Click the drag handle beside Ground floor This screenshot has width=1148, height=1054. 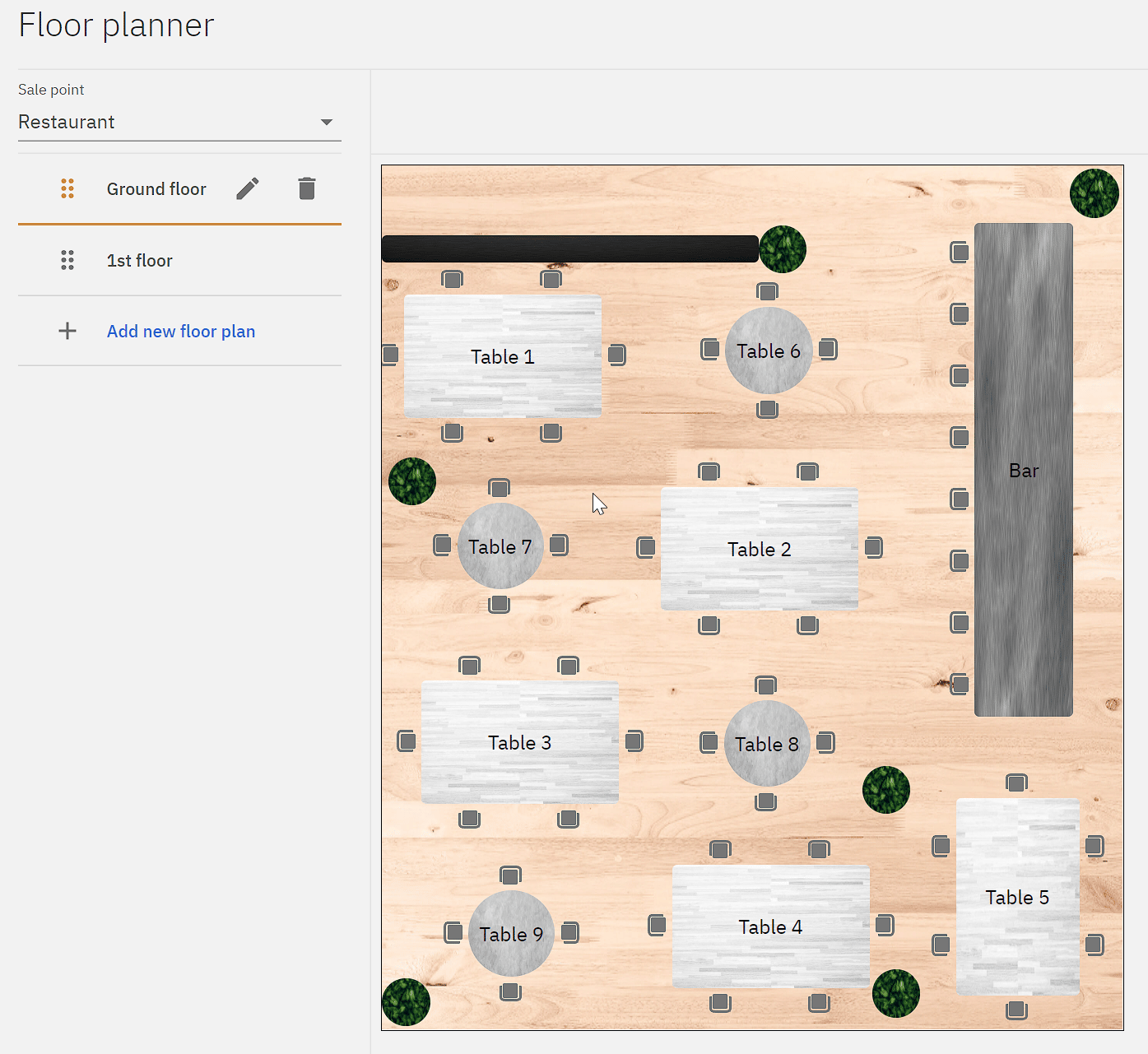[67, 189]
